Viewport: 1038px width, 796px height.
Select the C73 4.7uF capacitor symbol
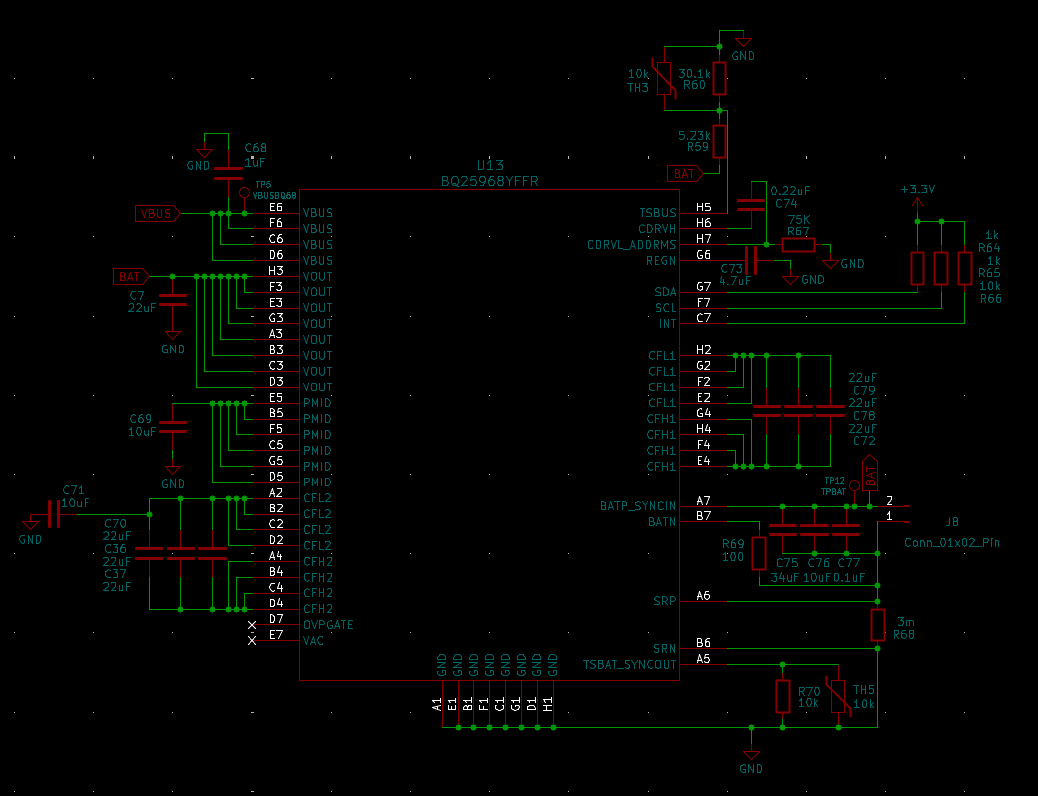751,260
